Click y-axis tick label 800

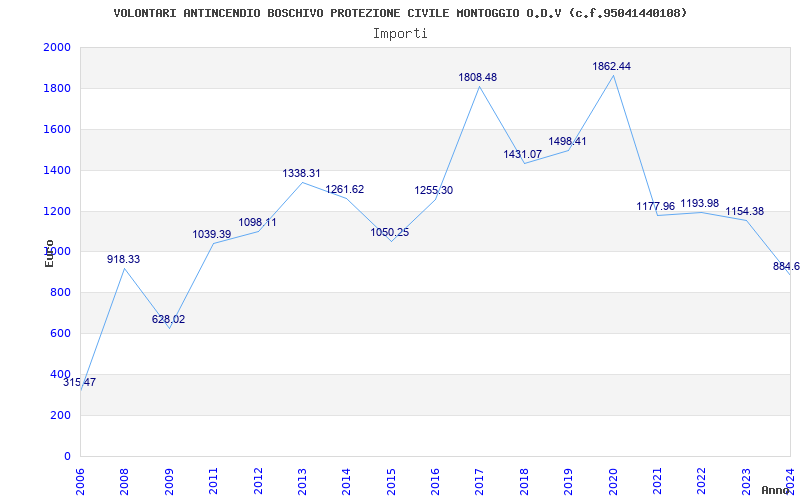pyautogui.click(x=60, y=292)
